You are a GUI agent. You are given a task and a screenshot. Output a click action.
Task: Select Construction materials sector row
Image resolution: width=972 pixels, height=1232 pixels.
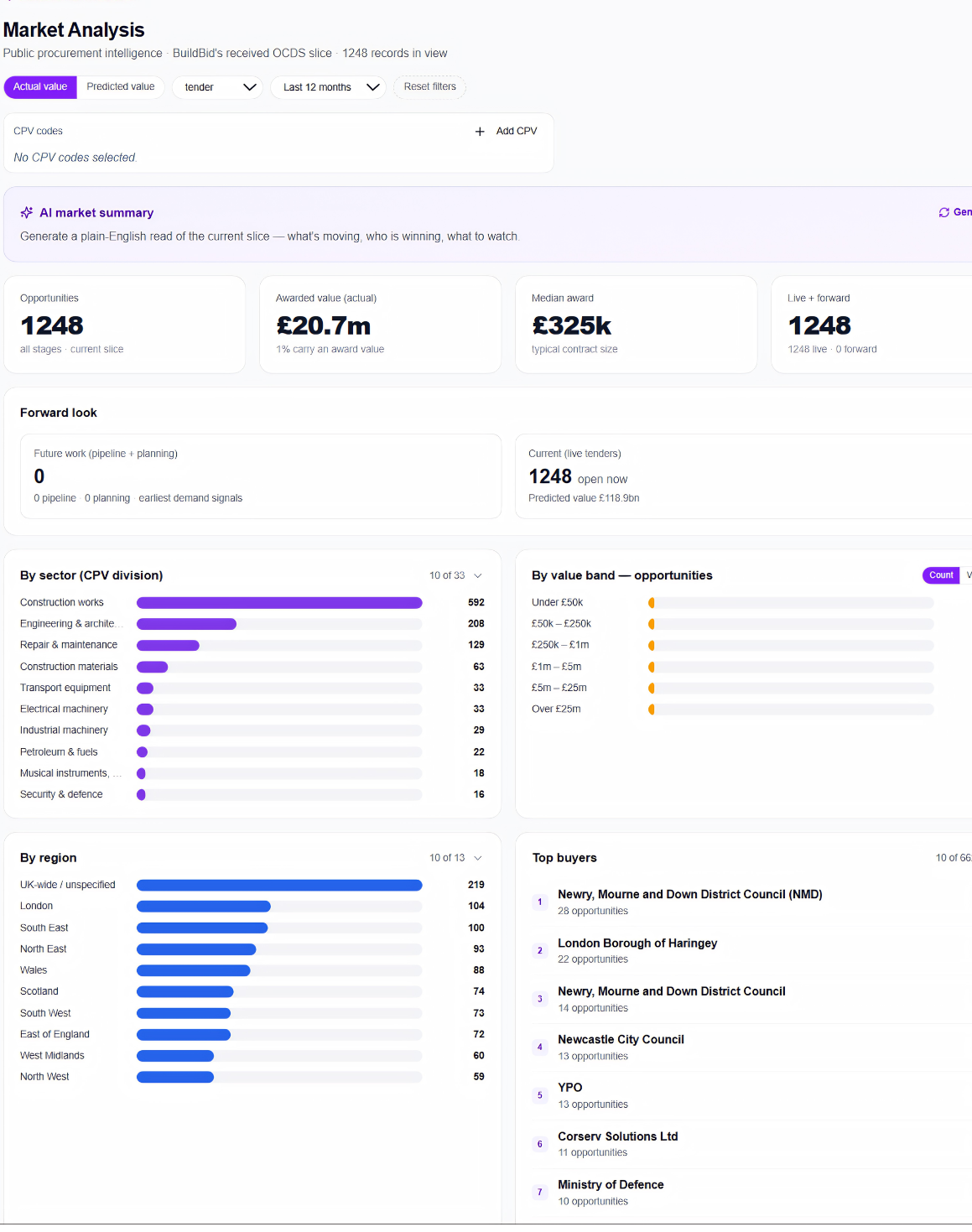tap(252, 667)
